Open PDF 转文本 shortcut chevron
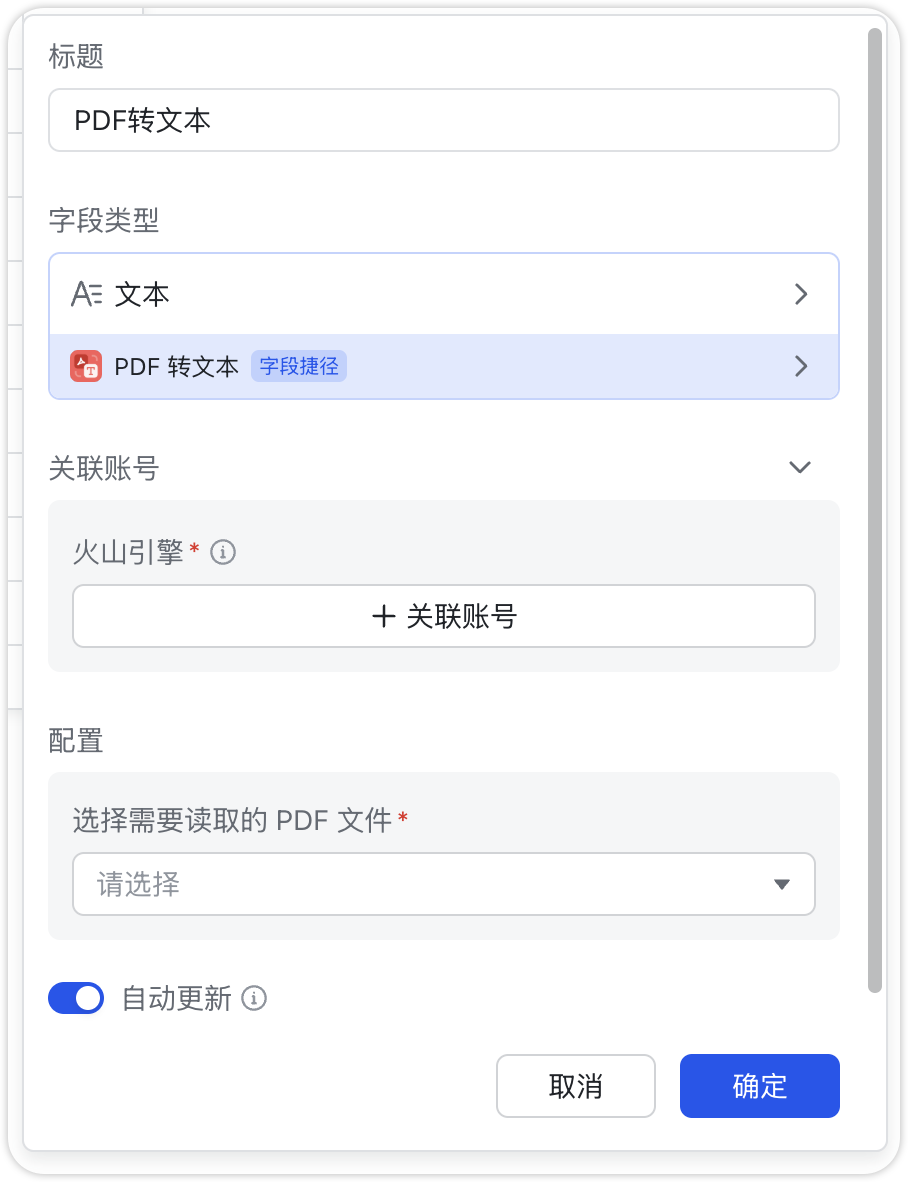Viewport: 908px width, 1182px height. [x=800, y=366]
